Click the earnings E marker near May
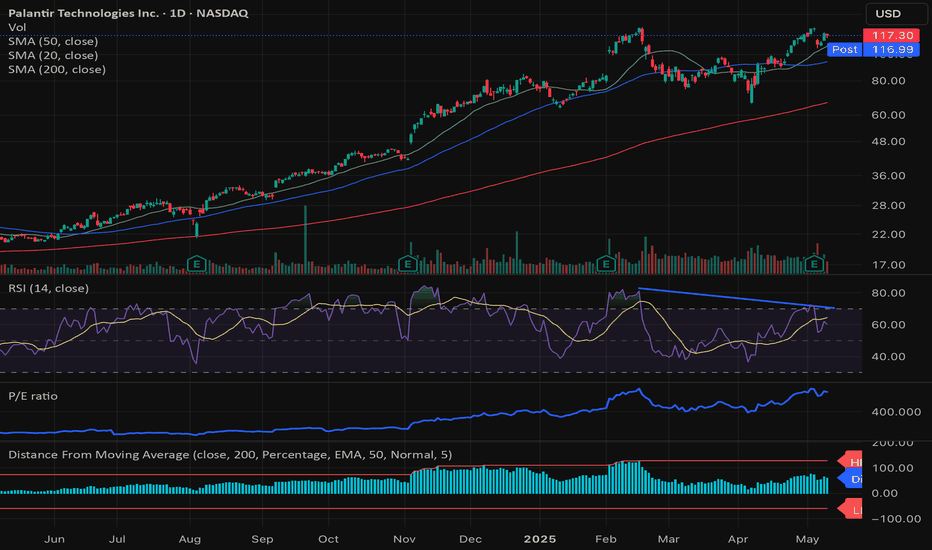This screenshot has width=932, height=550. click(x=814, y=263)
